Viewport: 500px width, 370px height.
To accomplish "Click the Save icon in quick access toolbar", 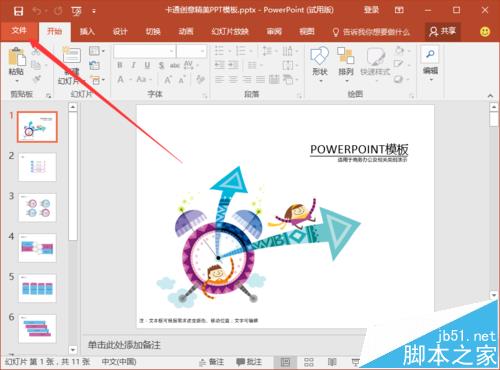I will [x=18, y=11].
